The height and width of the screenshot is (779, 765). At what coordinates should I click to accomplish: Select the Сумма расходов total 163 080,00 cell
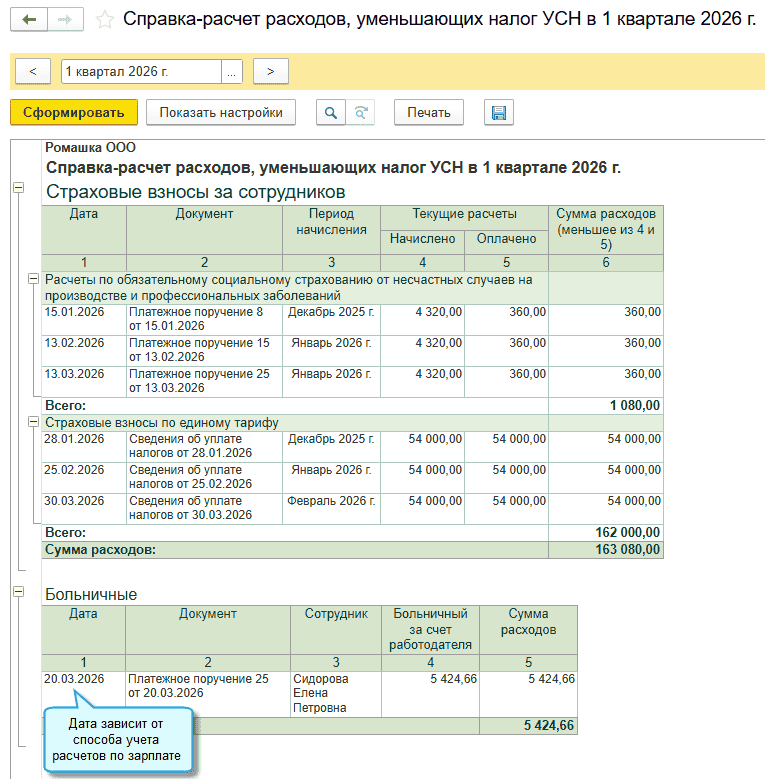pos(606,550)
